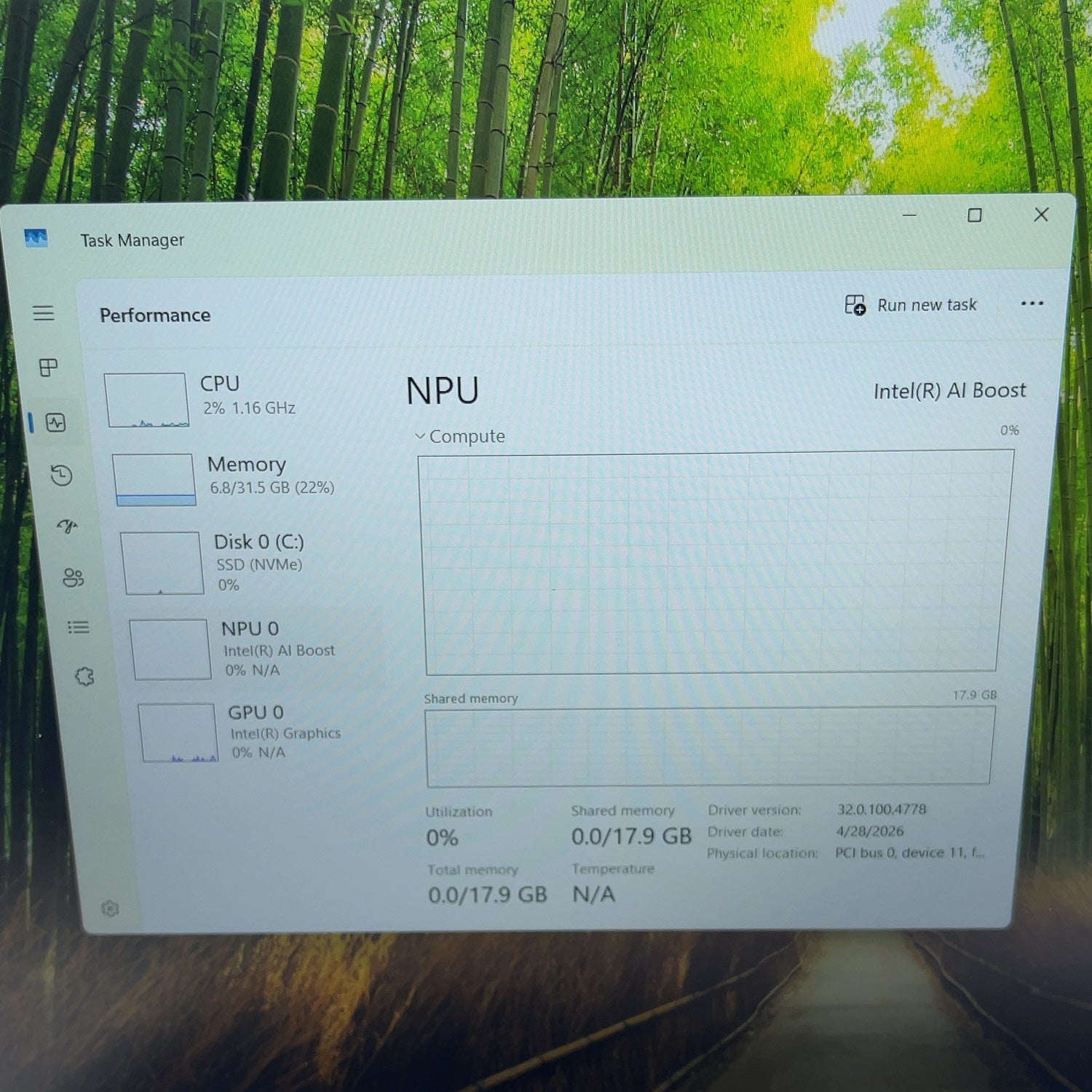The image size is (1092, 1092).
Task: Click the 2% 1.16 GHz CPU reading
Action: [249, 408]
